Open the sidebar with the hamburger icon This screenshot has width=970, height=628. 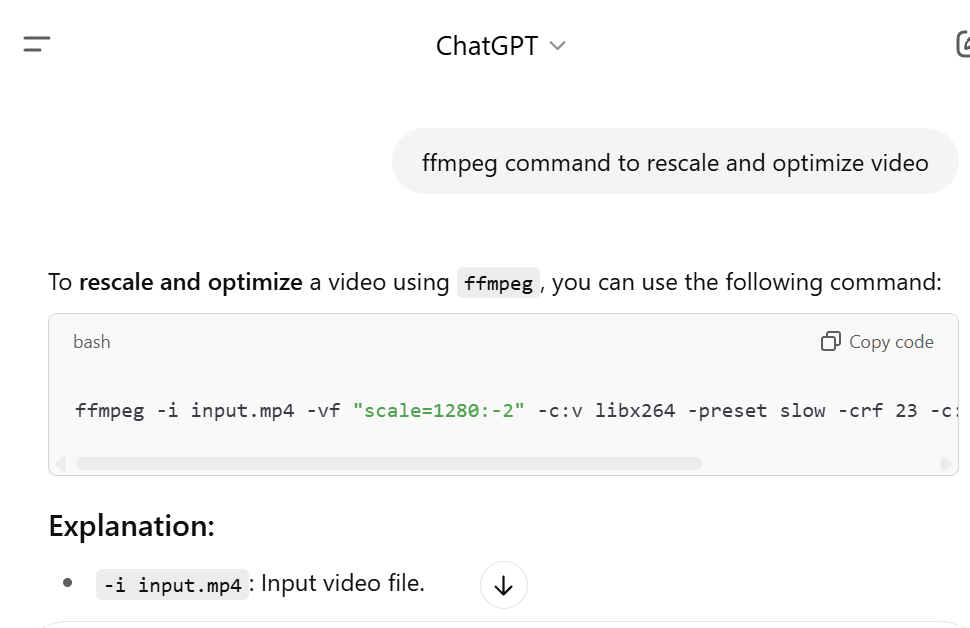[x=36, y=45]
